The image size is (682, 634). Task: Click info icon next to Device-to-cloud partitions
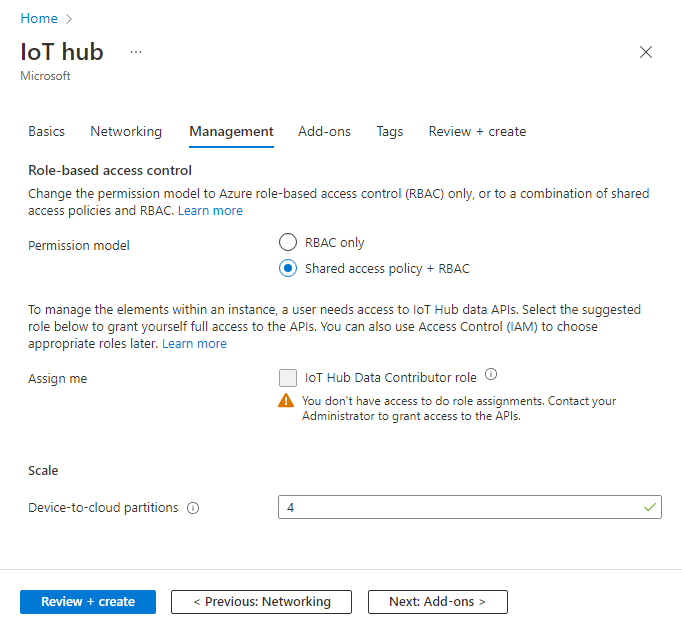(x=193, y=508)
